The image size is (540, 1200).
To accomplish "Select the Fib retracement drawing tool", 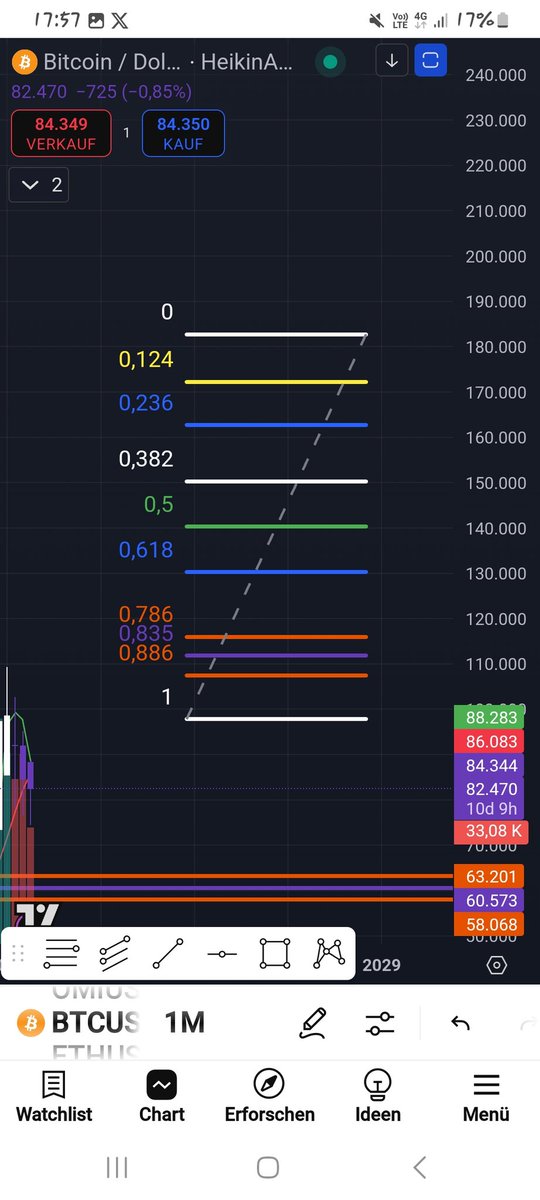I will 61,953.
